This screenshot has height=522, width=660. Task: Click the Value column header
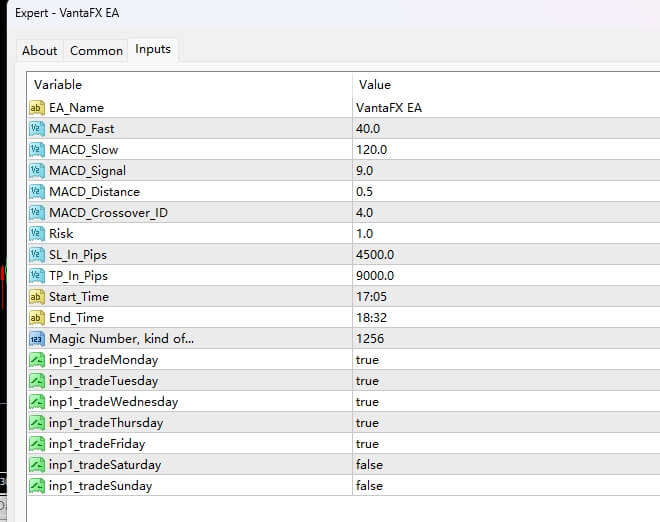(x=375, y=85)
